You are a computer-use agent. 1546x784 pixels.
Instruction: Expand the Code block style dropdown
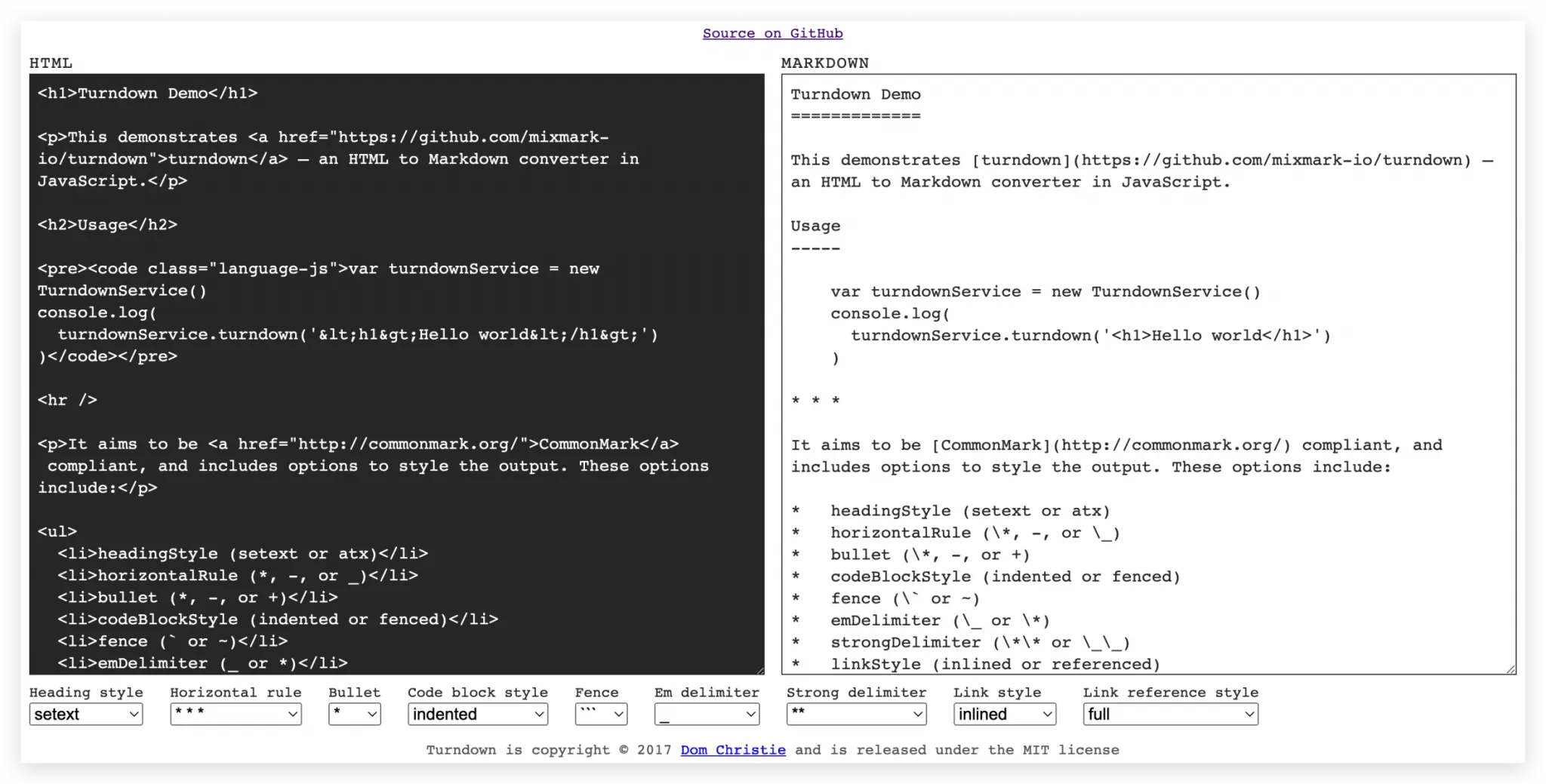[x=478, y=714]
